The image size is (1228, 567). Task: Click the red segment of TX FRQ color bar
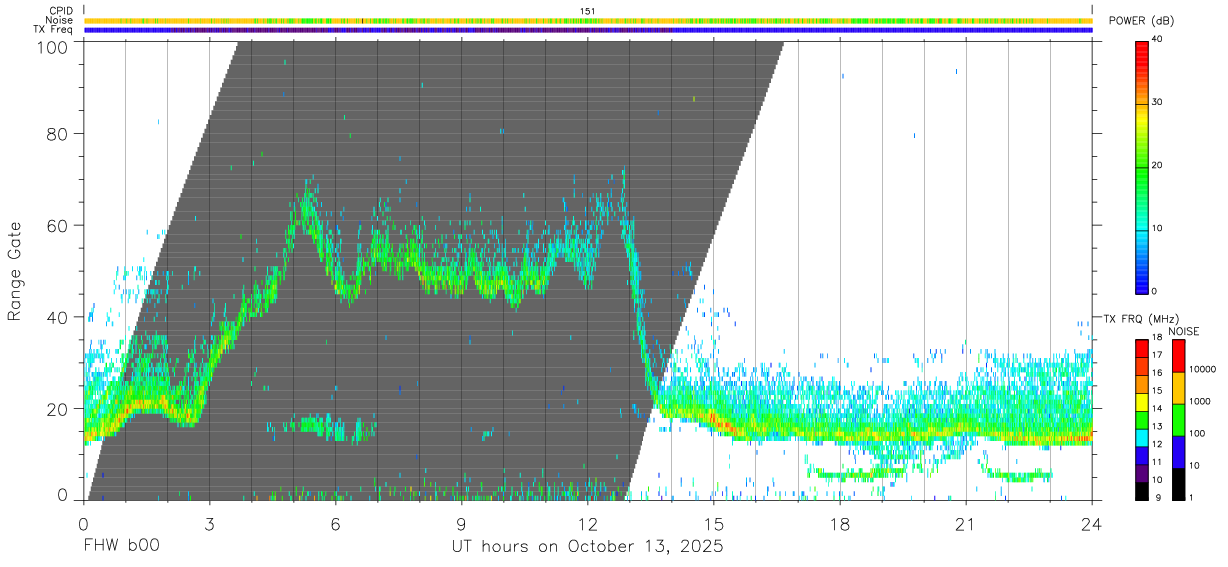1142,348
